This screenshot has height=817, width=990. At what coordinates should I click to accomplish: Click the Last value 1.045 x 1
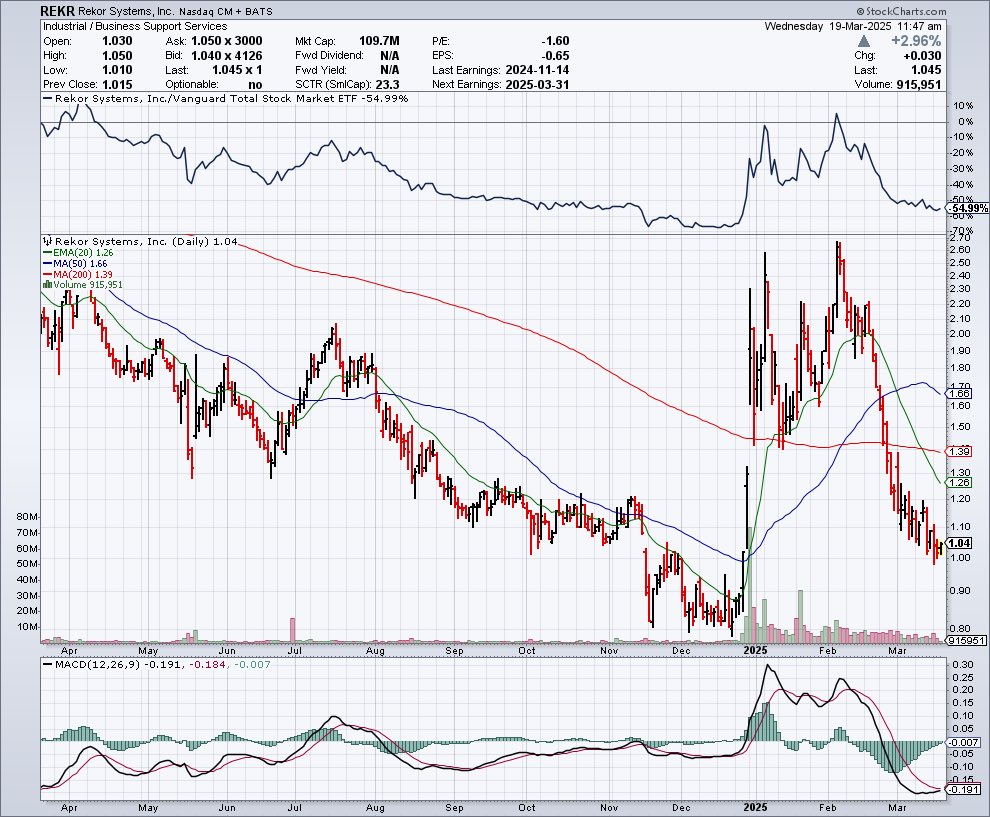[237, 70]
